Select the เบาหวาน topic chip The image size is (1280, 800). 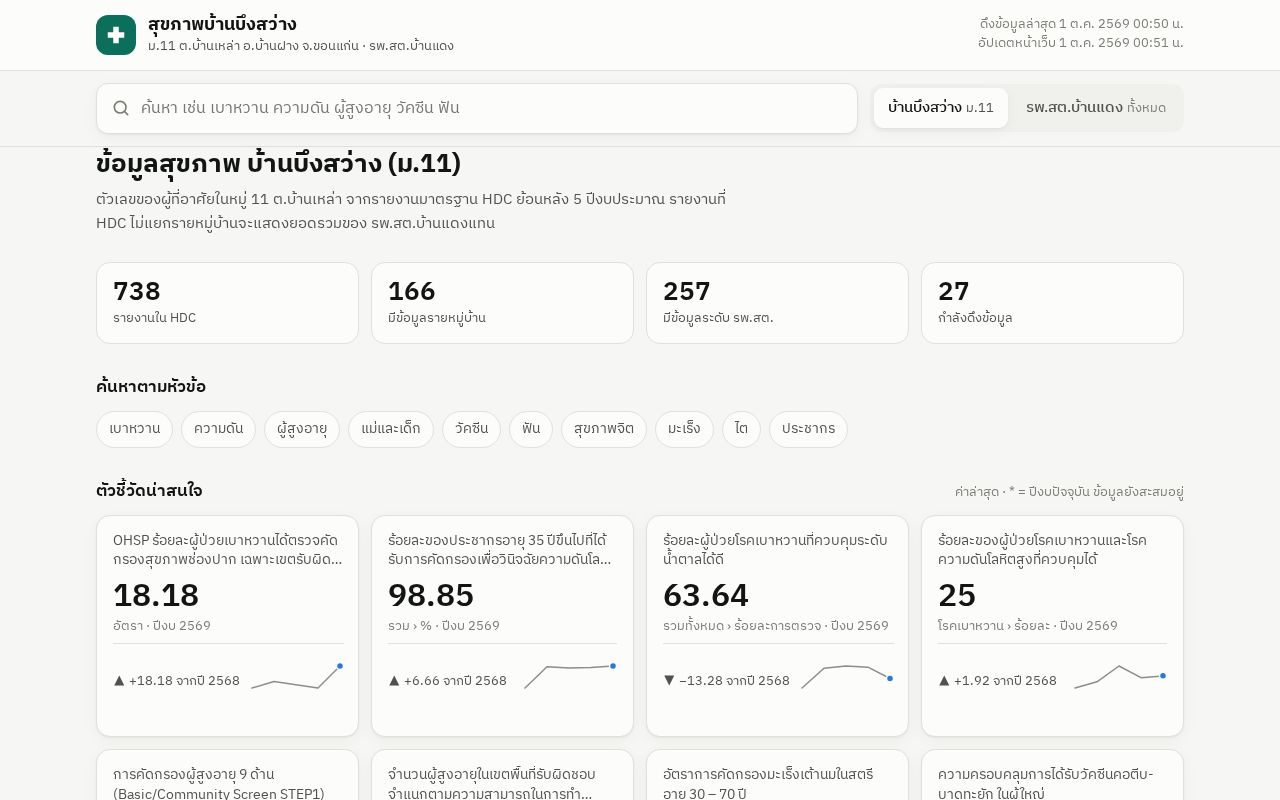[x=135, y=429]
